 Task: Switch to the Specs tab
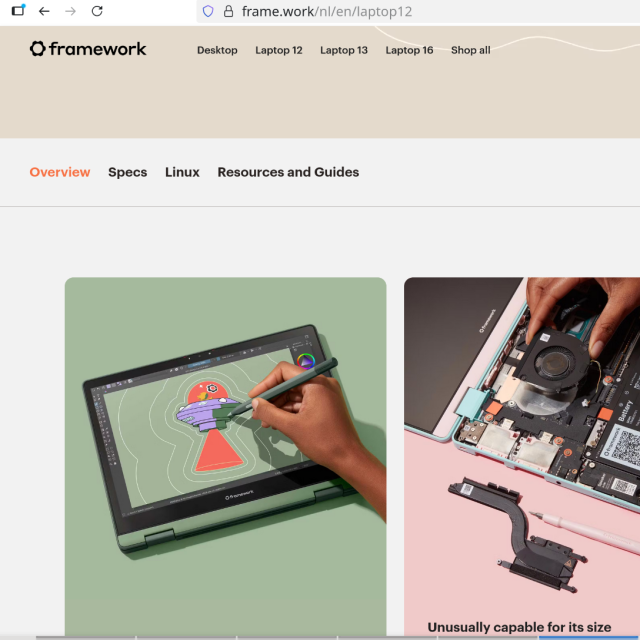(x=127, y=172)
